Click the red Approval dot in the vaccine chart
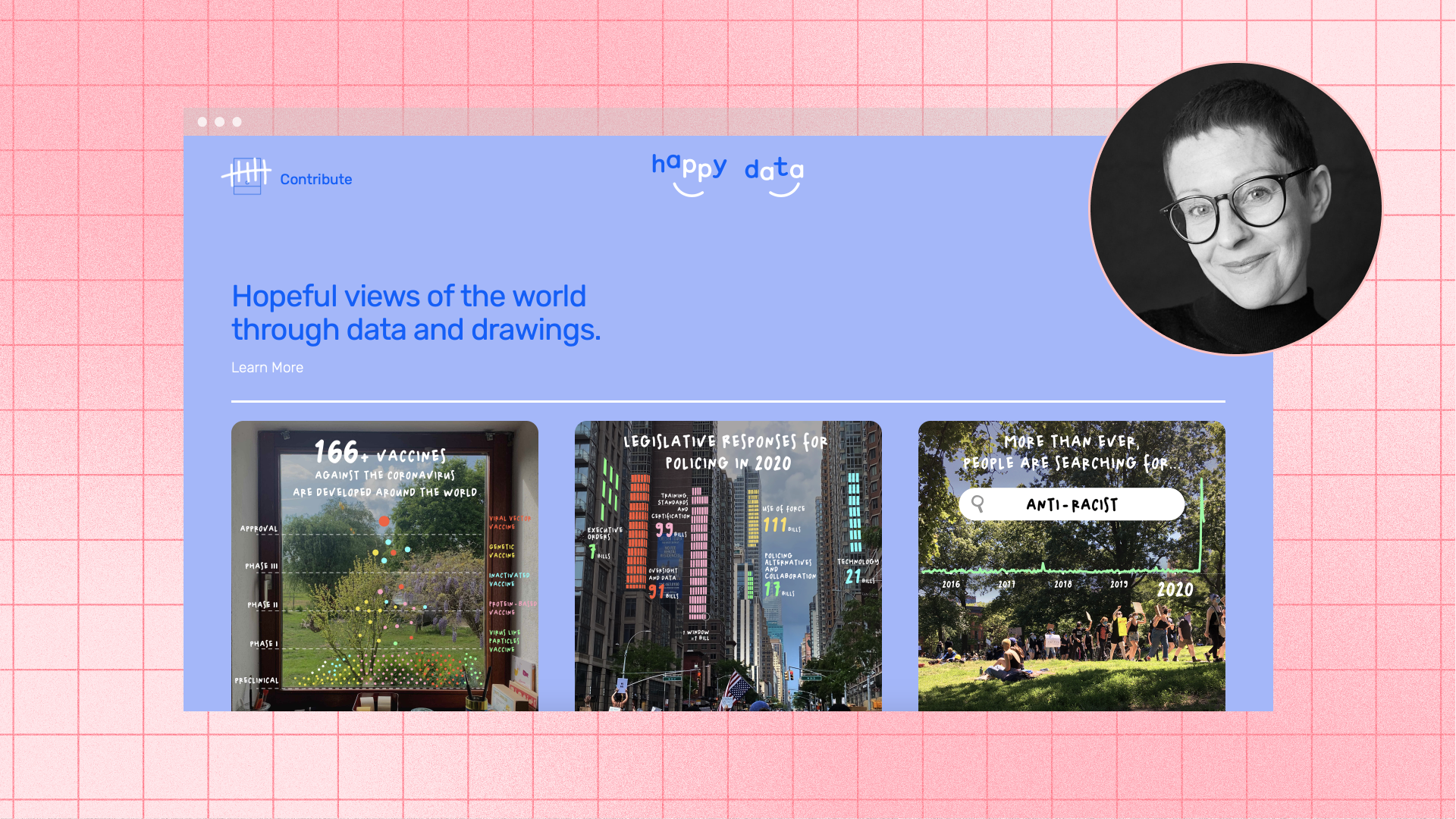 click(384, 521)
